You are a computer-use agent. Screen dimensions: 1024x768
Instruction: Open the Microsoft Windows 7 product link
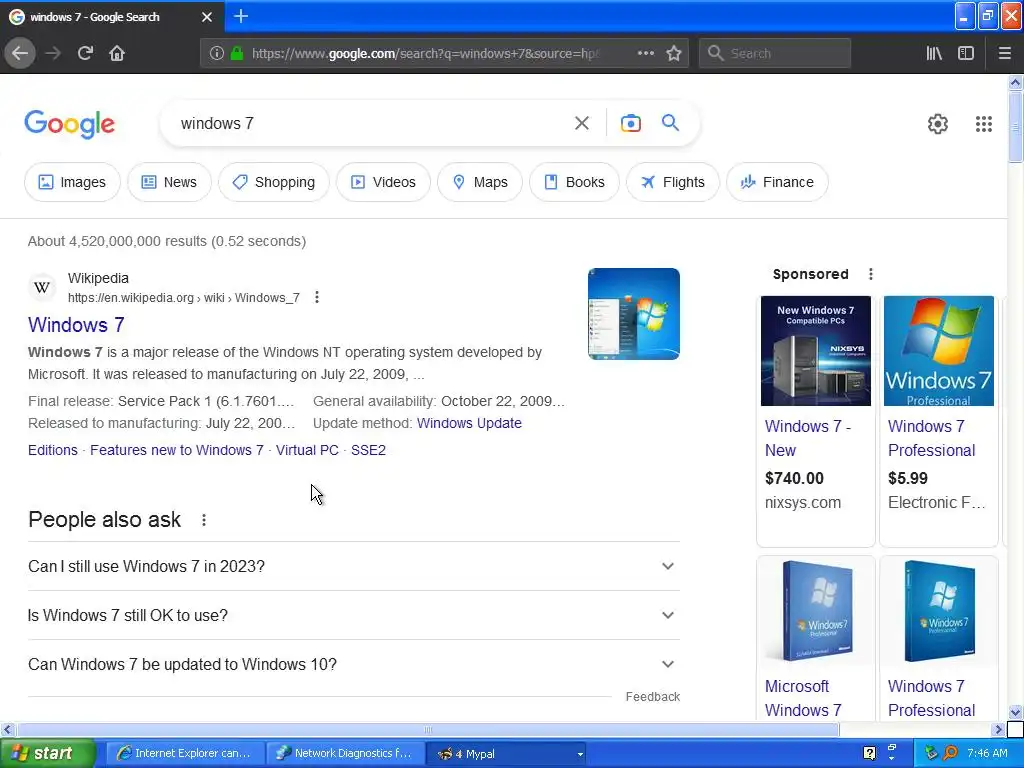[803, 698]
